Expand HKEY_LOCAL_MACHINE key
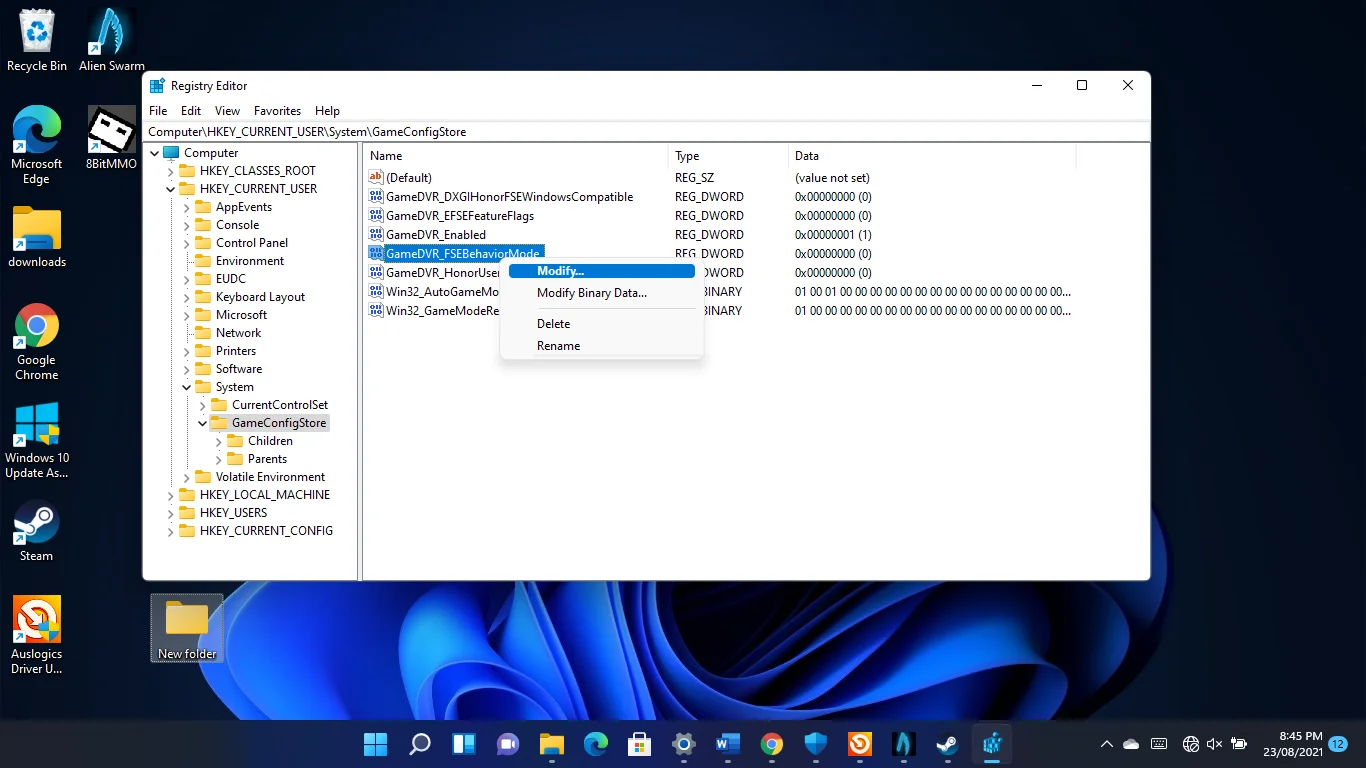This screenshot has height=768, width=1366. (170, 495)
